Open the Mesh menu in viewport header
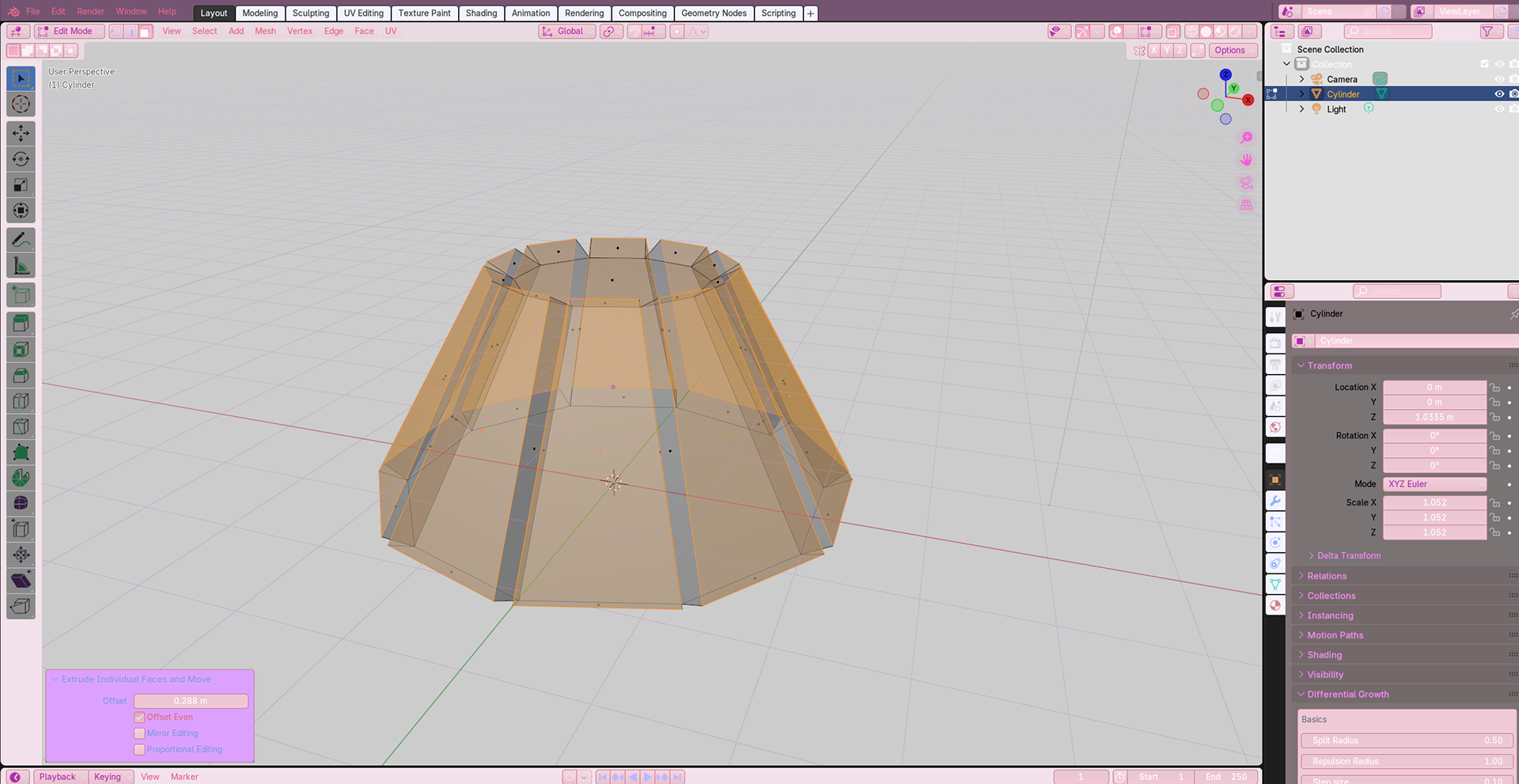The image size is (1519, 784). [265, 32]
